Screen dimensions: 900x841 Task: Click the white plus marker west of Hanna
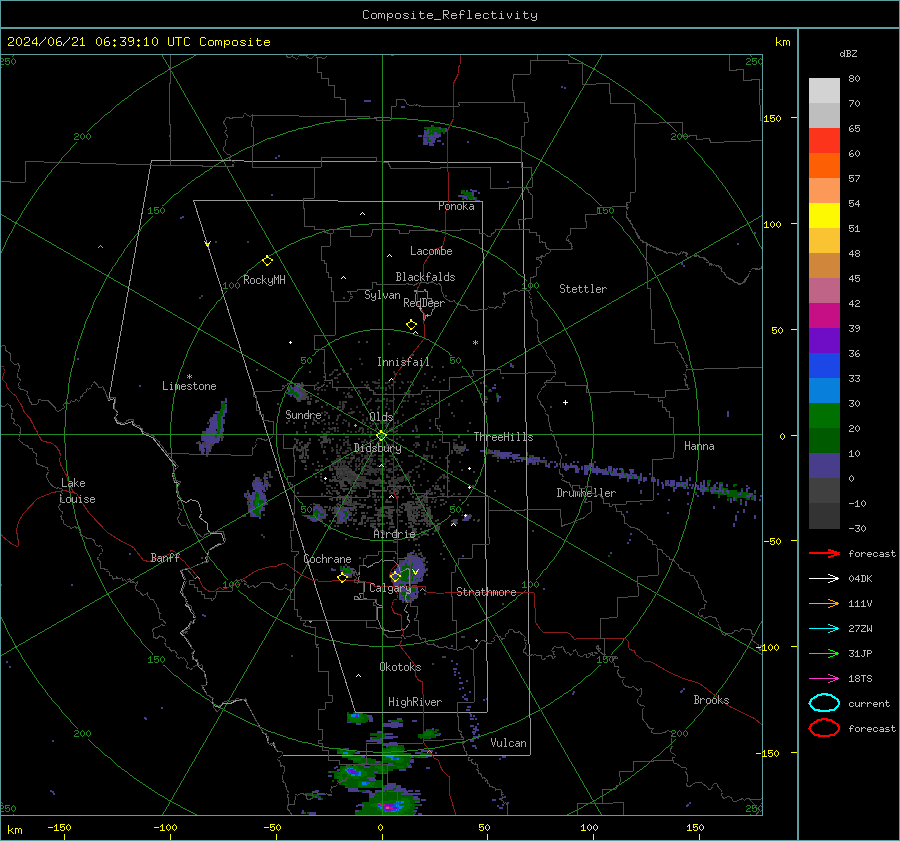(565, 402)
